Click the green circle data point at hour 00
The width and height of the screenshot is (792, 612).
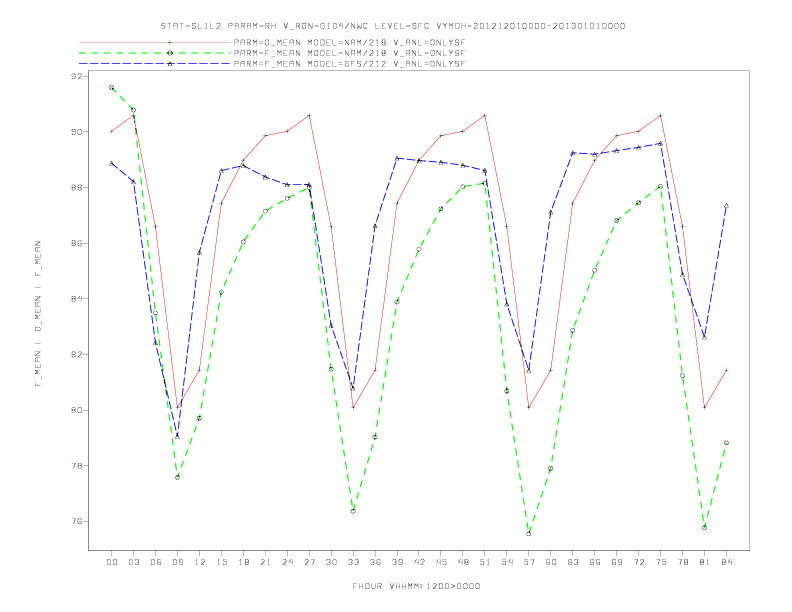(112, 87)
